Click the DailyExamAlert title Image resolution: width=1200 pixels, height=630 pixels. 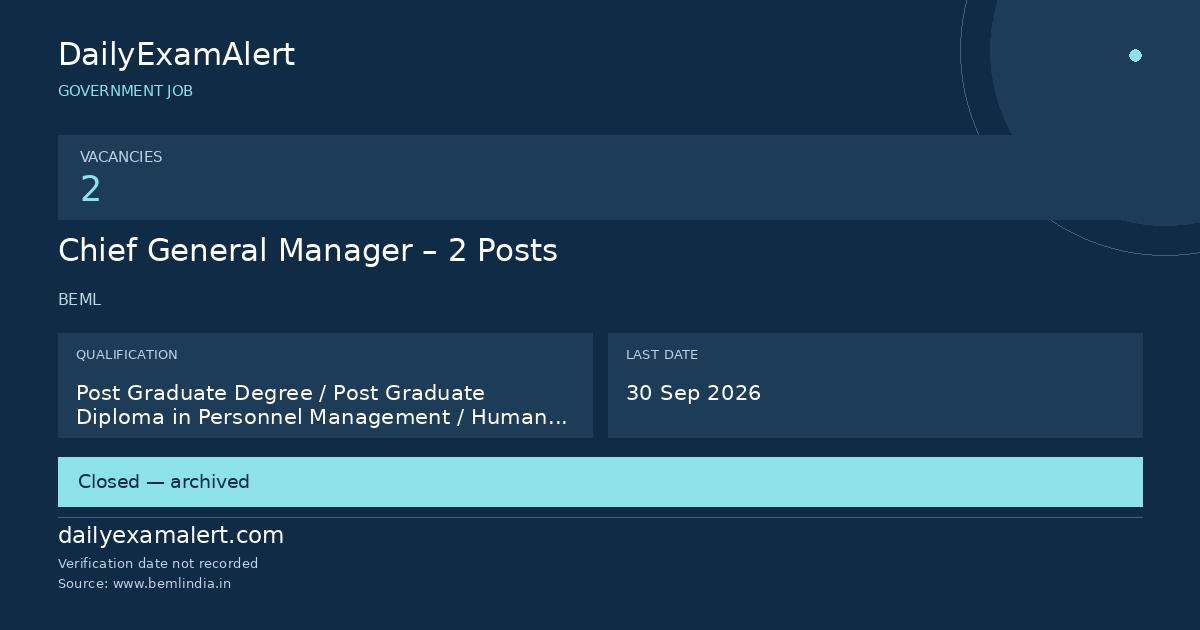176,55
